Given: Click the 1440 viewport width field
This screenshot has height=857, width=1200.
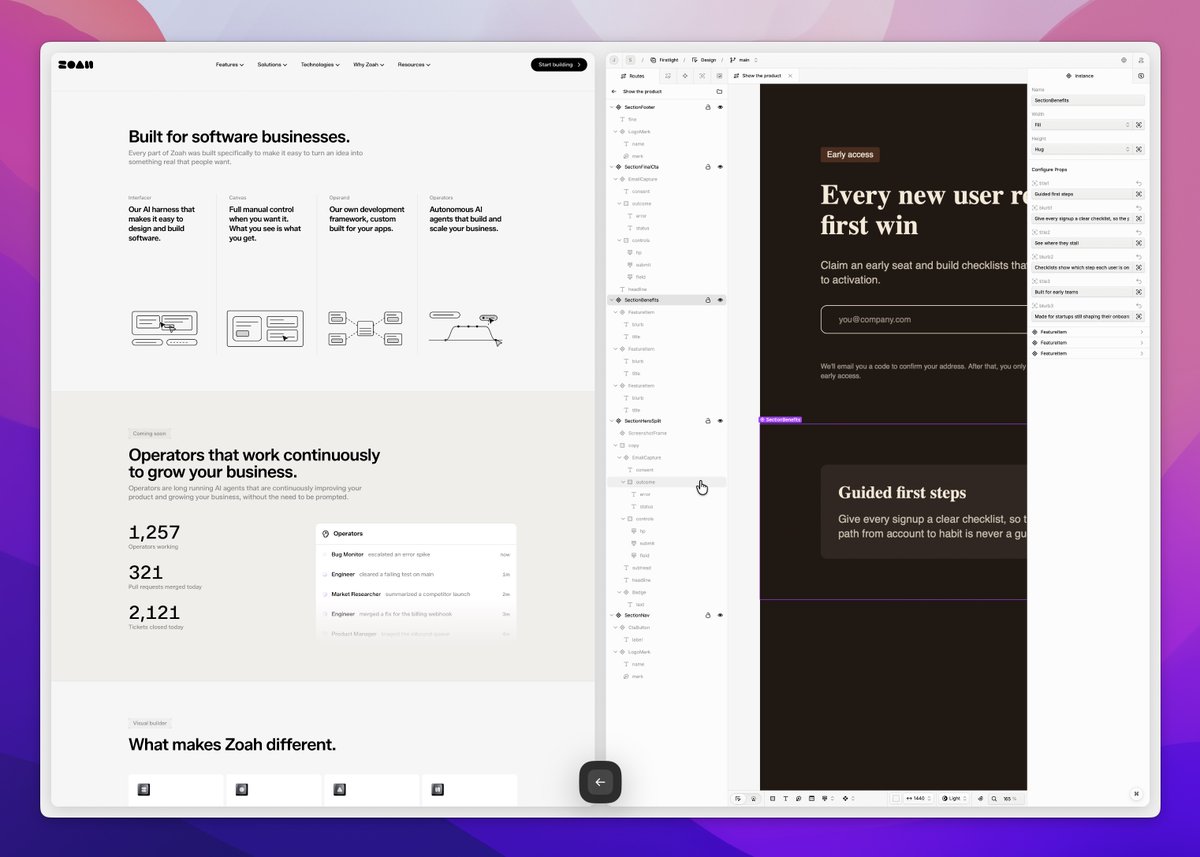Looking at the screenshot, I should [x=919, y=798].
